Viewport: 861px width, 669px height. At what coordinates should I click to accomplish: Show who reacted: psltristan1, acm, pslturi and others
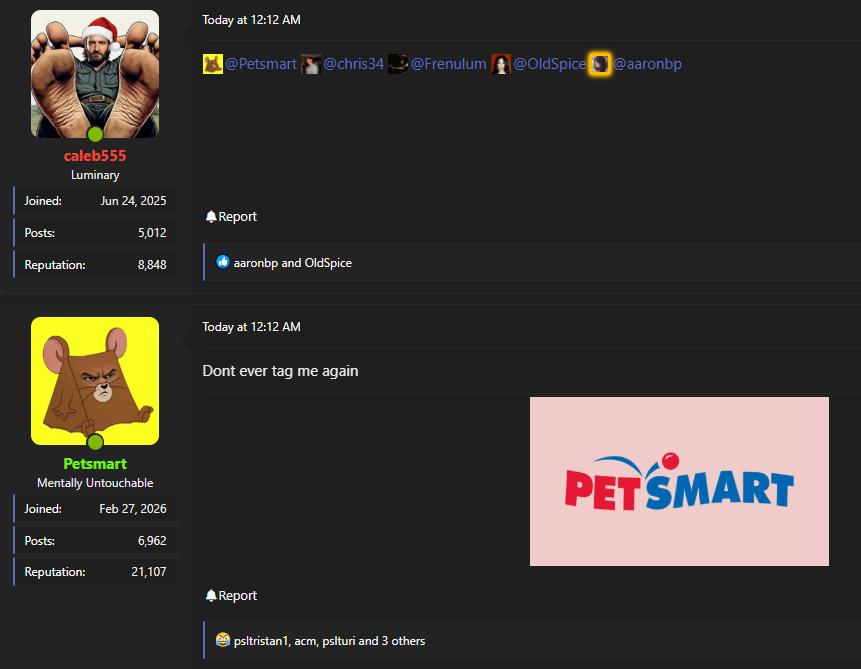coord(329,640)
